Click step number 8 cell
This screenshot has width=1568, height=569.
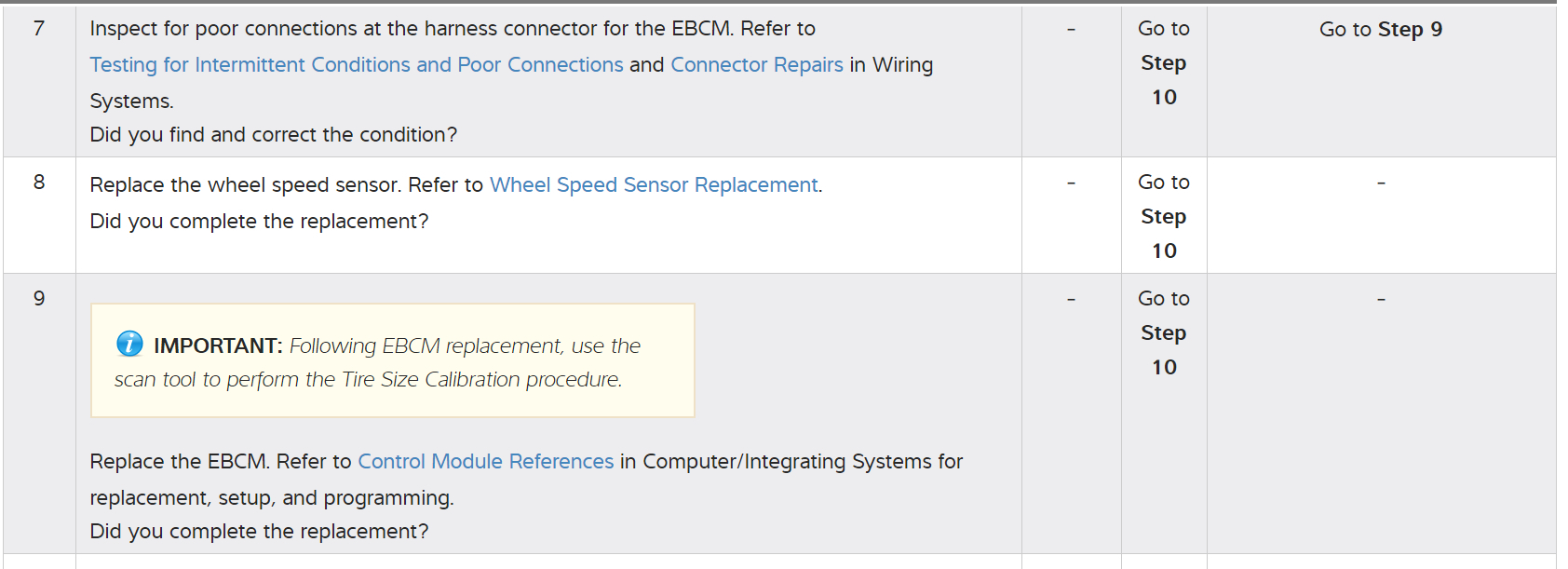(x=39, y=183)
